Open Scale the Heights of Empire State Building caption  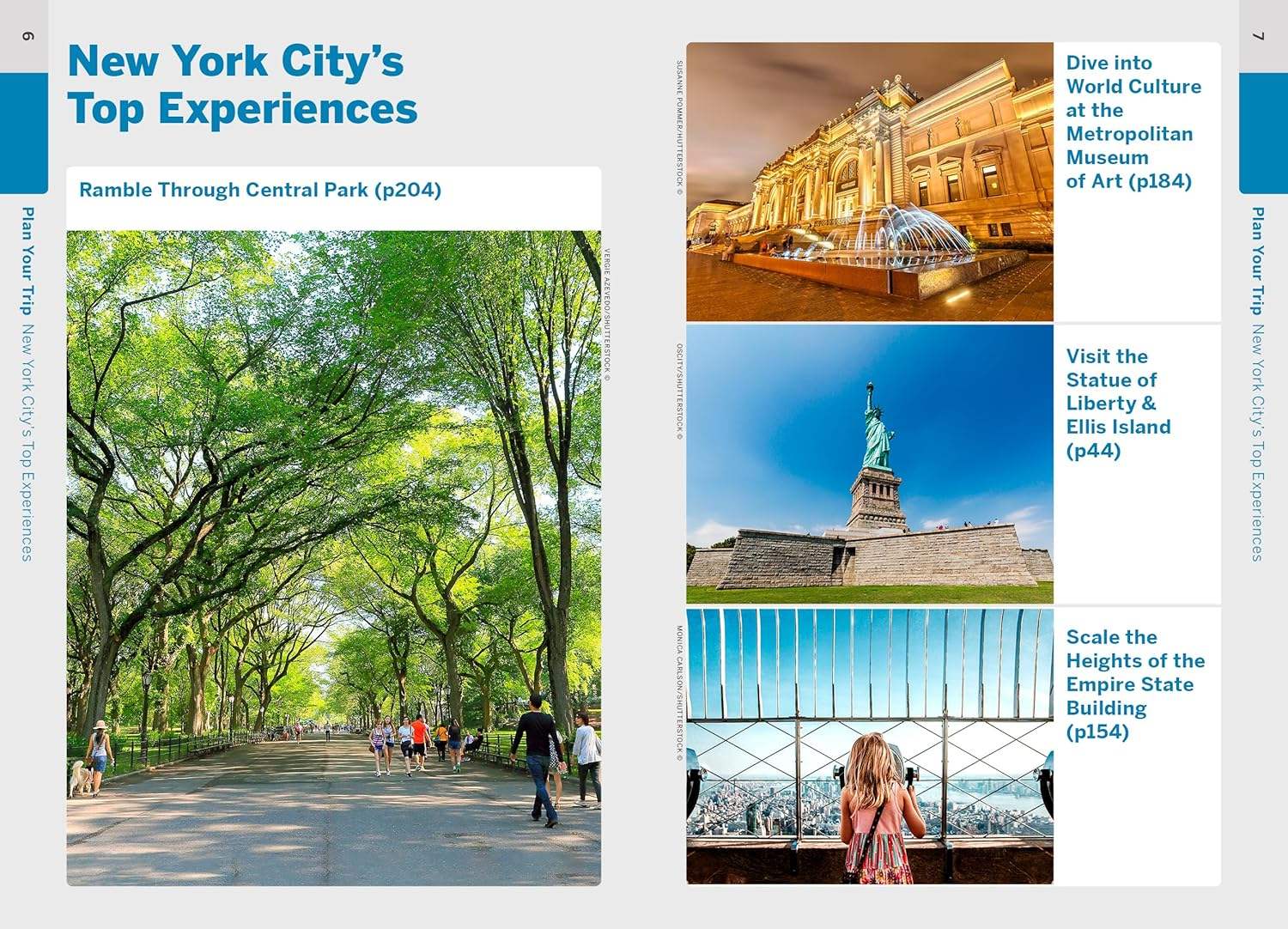point(1134,684)
